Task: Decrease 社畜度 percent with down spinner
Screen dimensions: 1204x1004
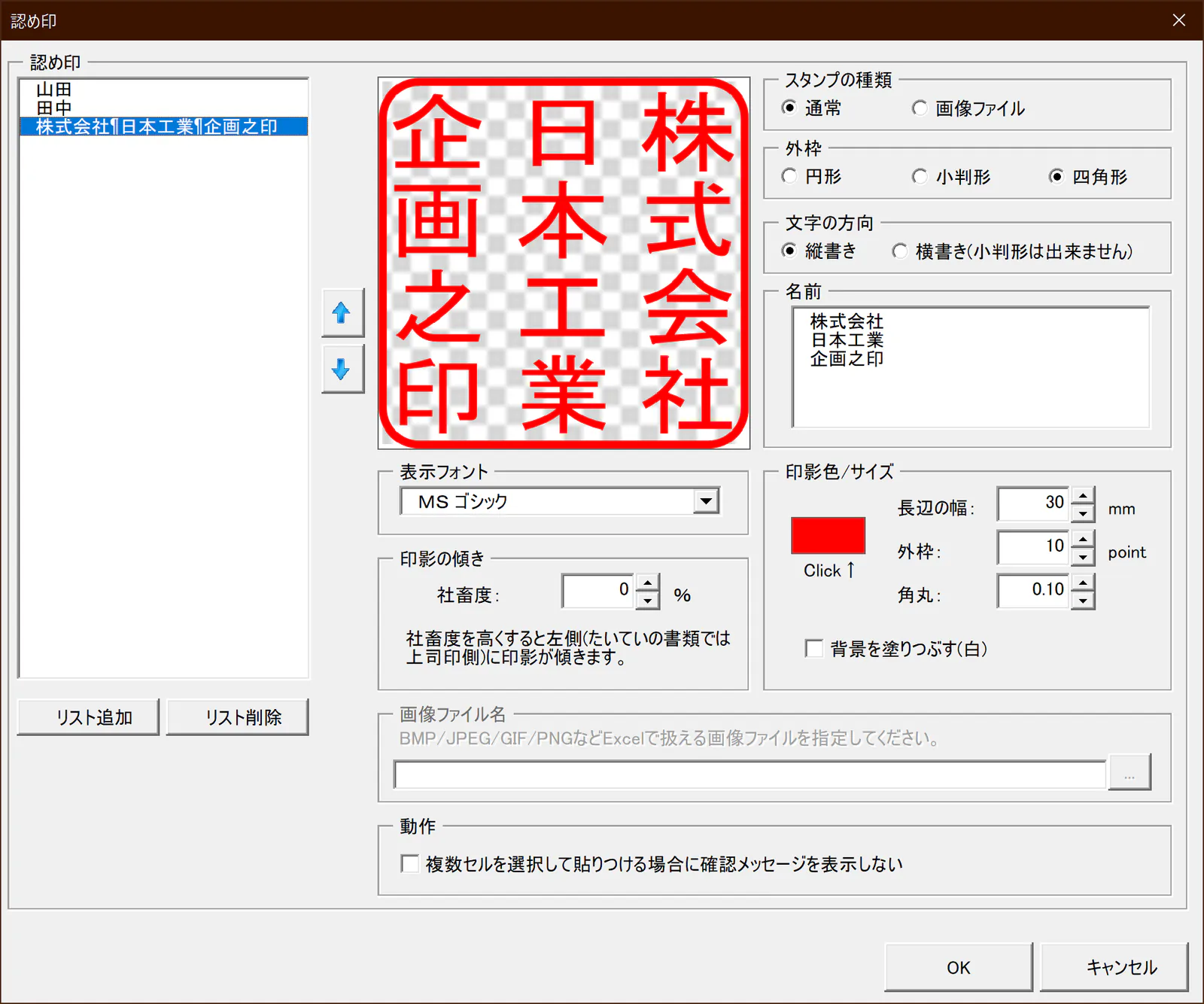Action: [647, 601]
